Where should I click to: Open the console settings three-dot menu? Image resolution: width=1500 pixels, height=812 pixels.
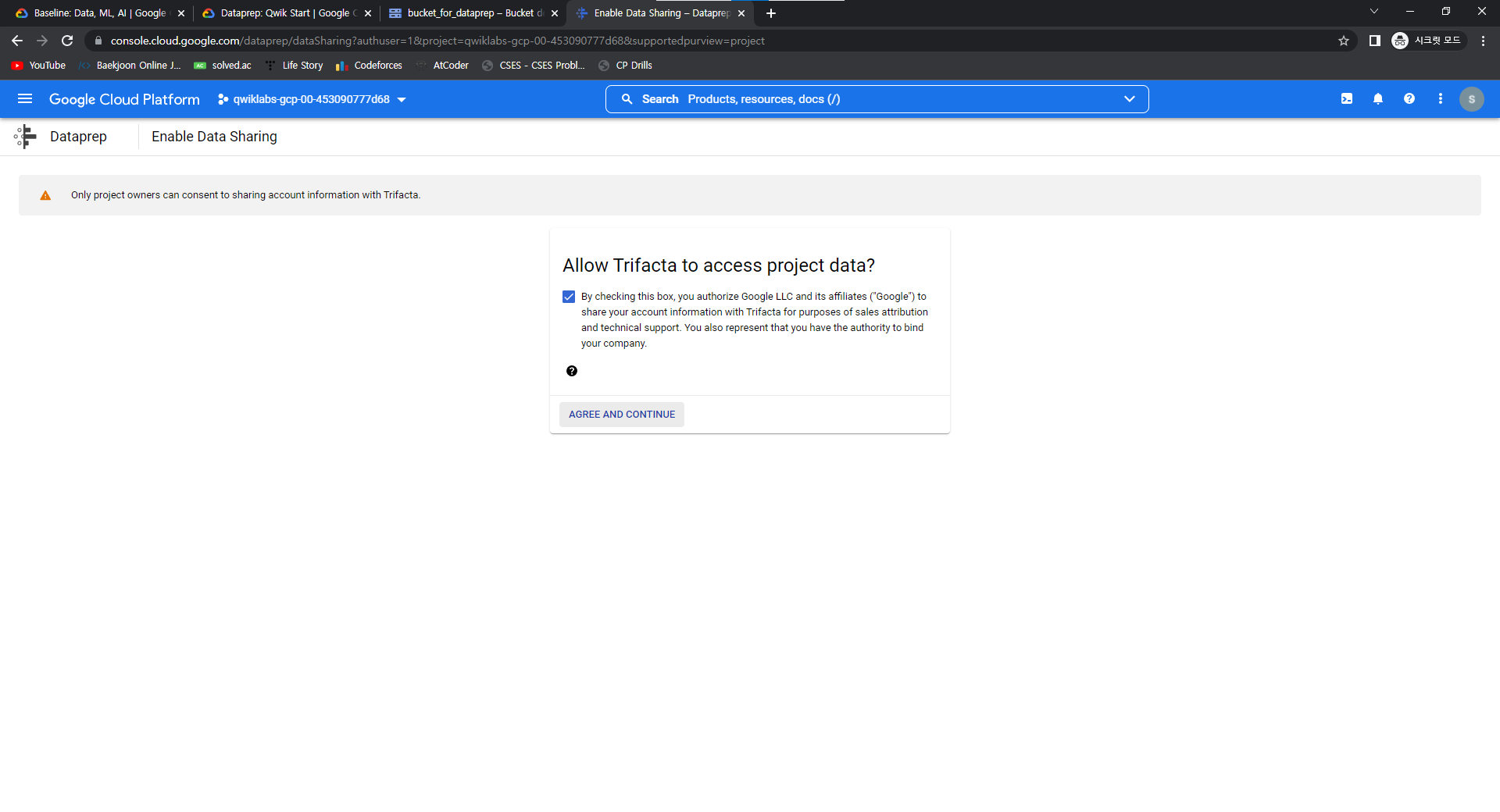1441,99
